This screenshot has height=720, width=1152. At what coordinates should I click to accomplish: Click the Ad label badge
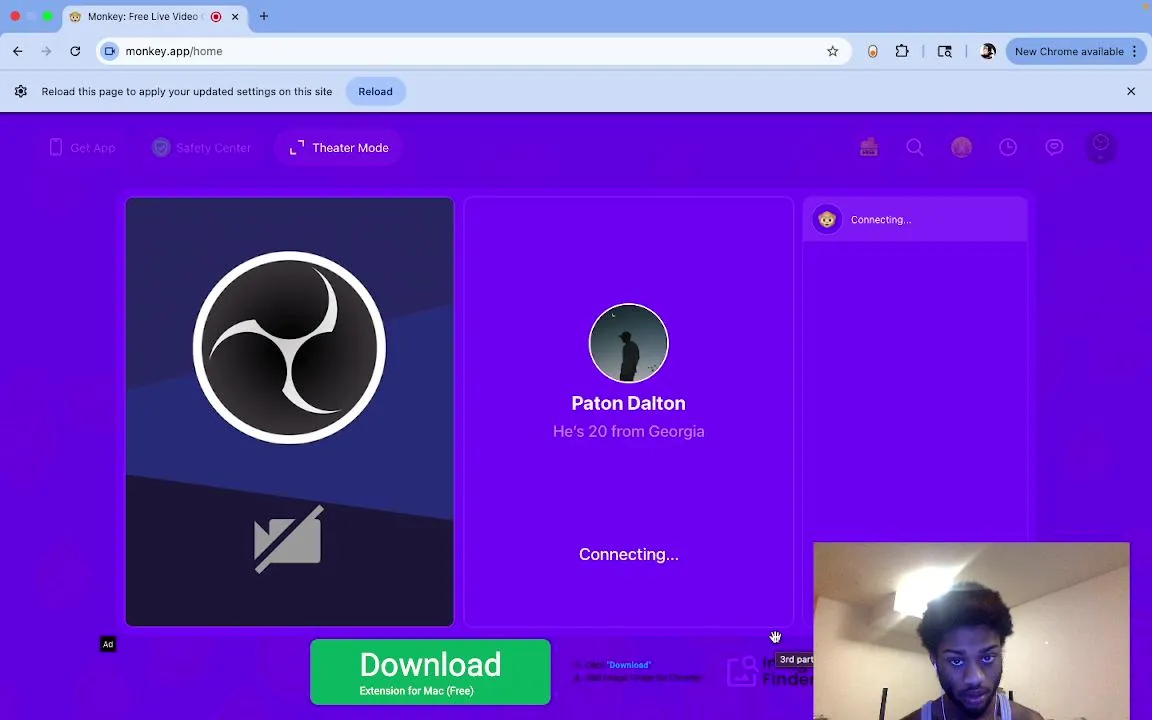[x=108, y=644]
